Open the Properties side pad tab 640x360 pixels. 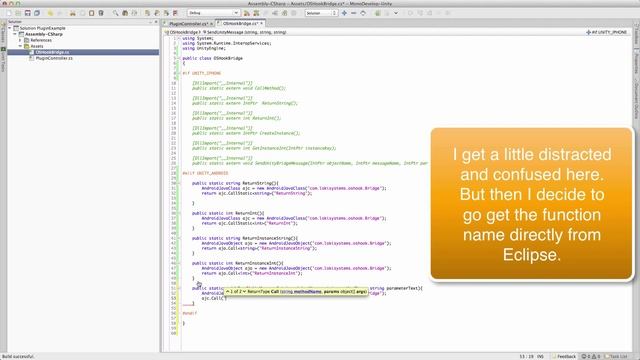(x=636, y=62)
